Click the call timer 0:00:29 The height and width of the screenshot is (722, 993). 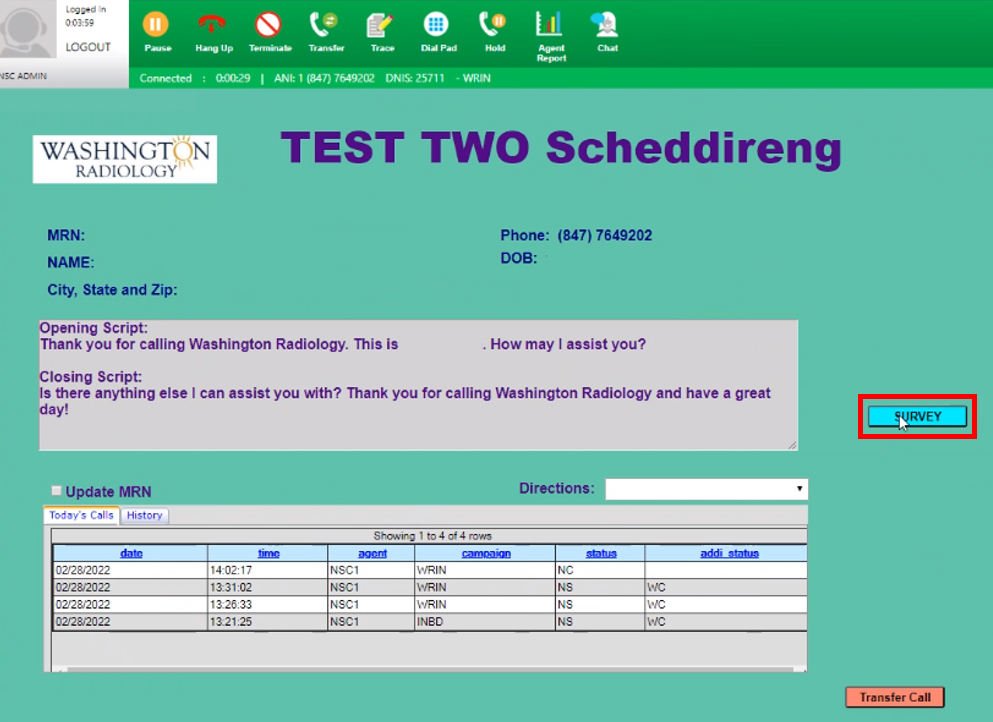click(233, 78)
